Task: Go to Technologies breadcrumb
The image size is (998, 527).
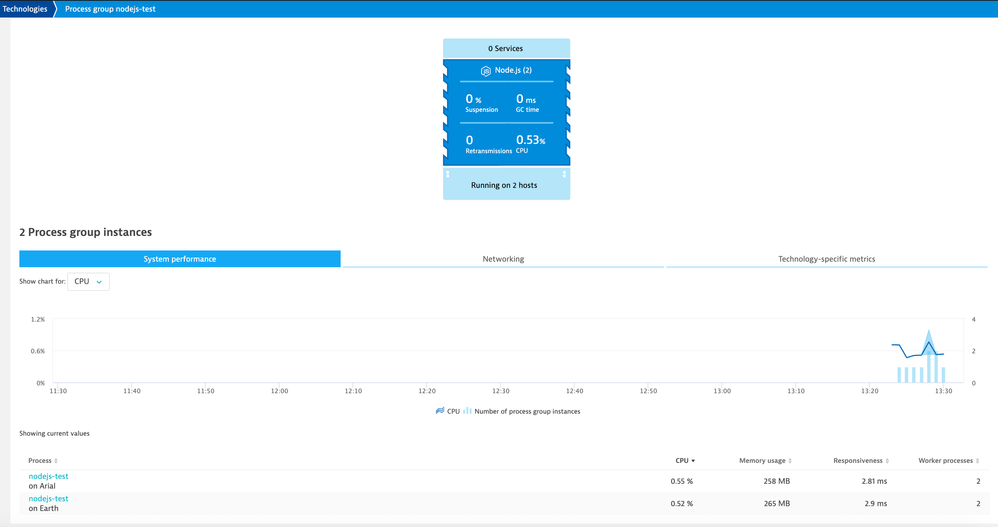Action: [x=25, y=9]
